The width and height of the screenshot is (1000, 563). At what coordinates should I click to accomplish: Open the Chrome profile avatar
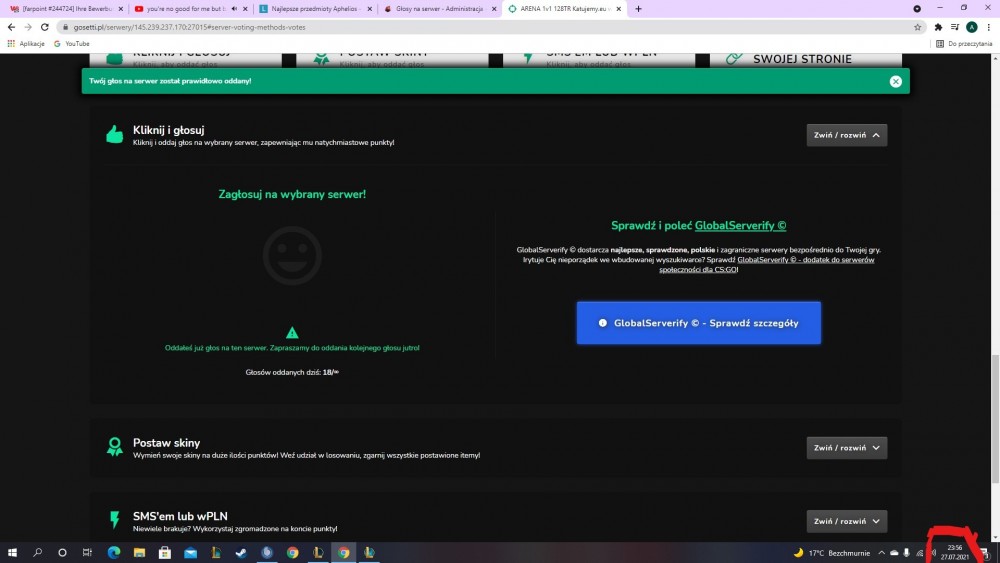(971, 27)
